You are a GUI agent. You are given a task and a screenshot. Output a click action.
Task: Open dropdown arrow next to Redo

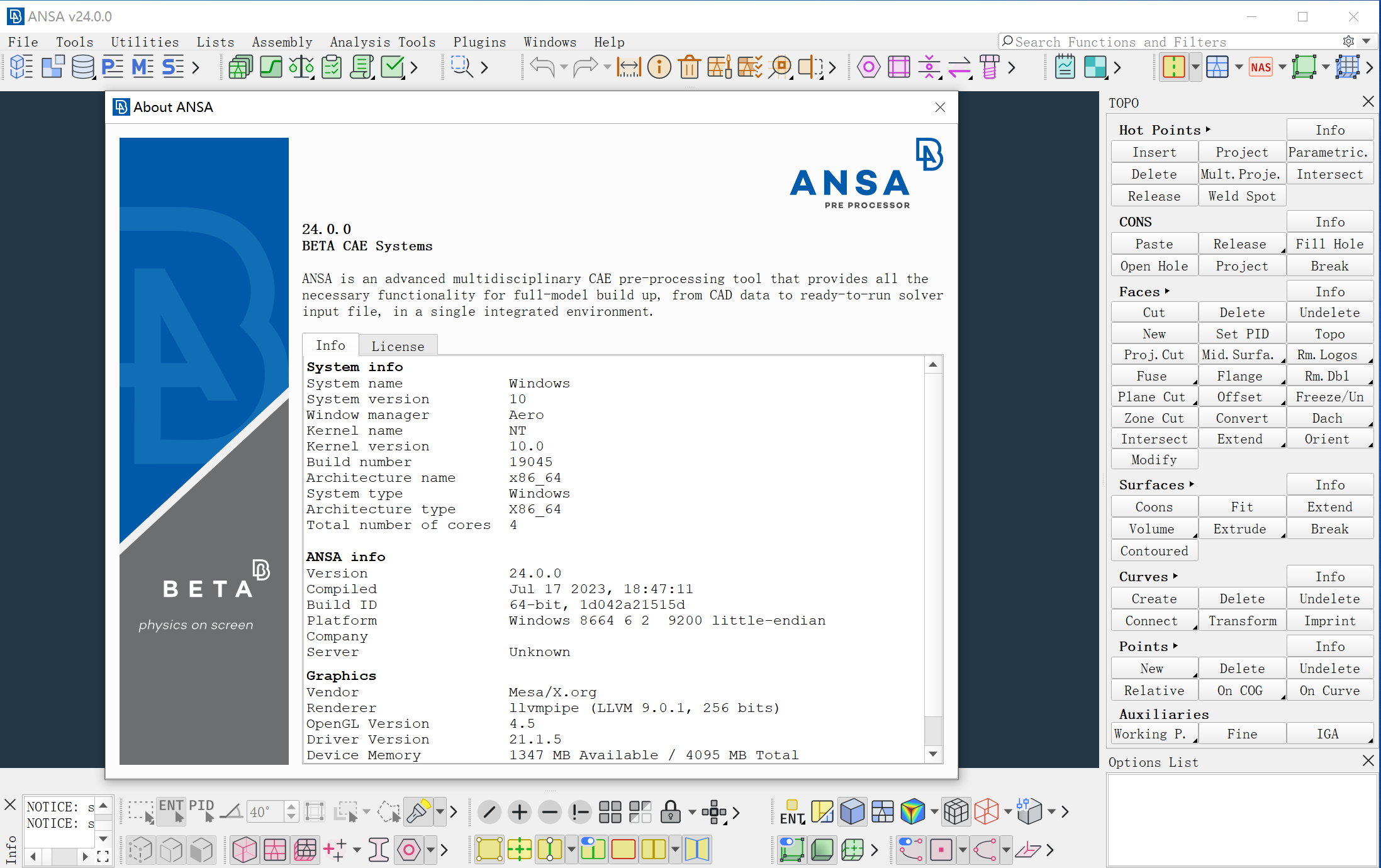click(607, 67)
